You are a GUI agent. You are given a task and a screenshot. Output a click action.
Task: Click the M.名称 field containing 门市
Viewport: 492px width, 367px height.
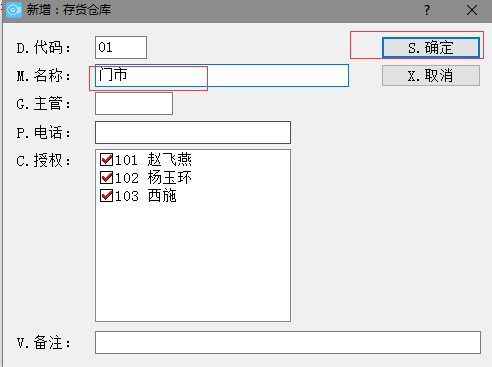[222, 75]
